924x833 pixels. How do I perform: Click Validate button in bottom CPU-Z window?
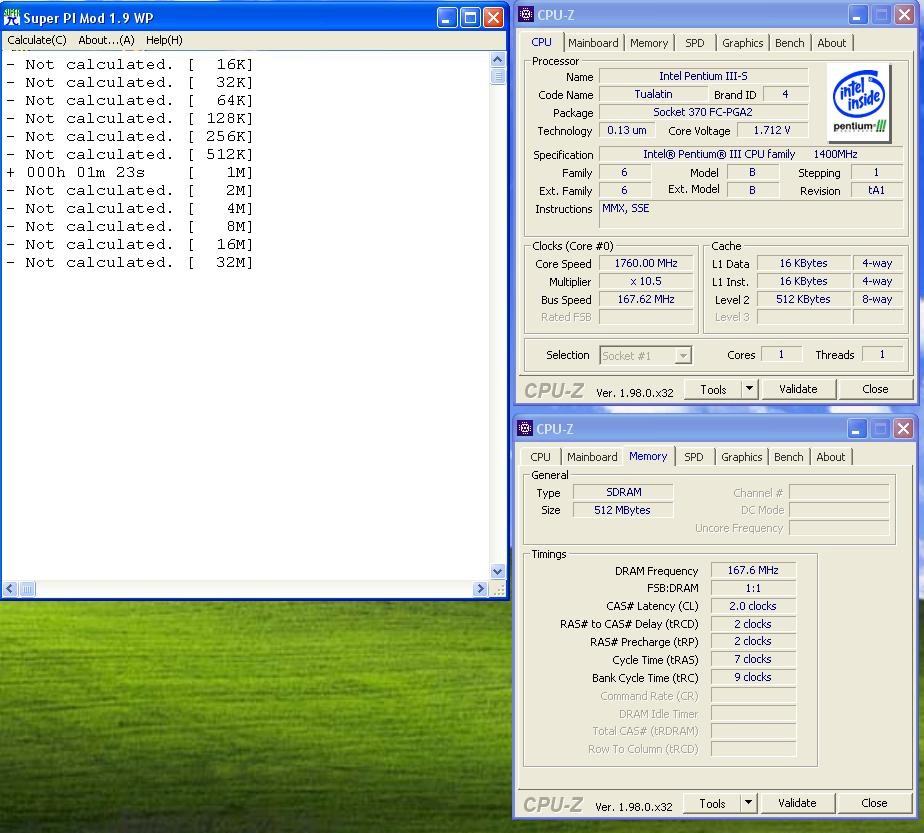coord(797,803)
